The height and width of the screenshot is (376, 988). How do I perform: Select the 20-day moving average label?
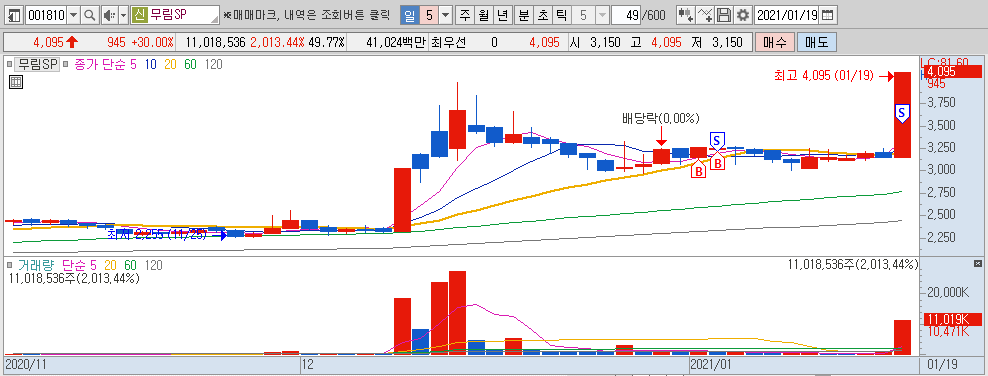[170, 64]
